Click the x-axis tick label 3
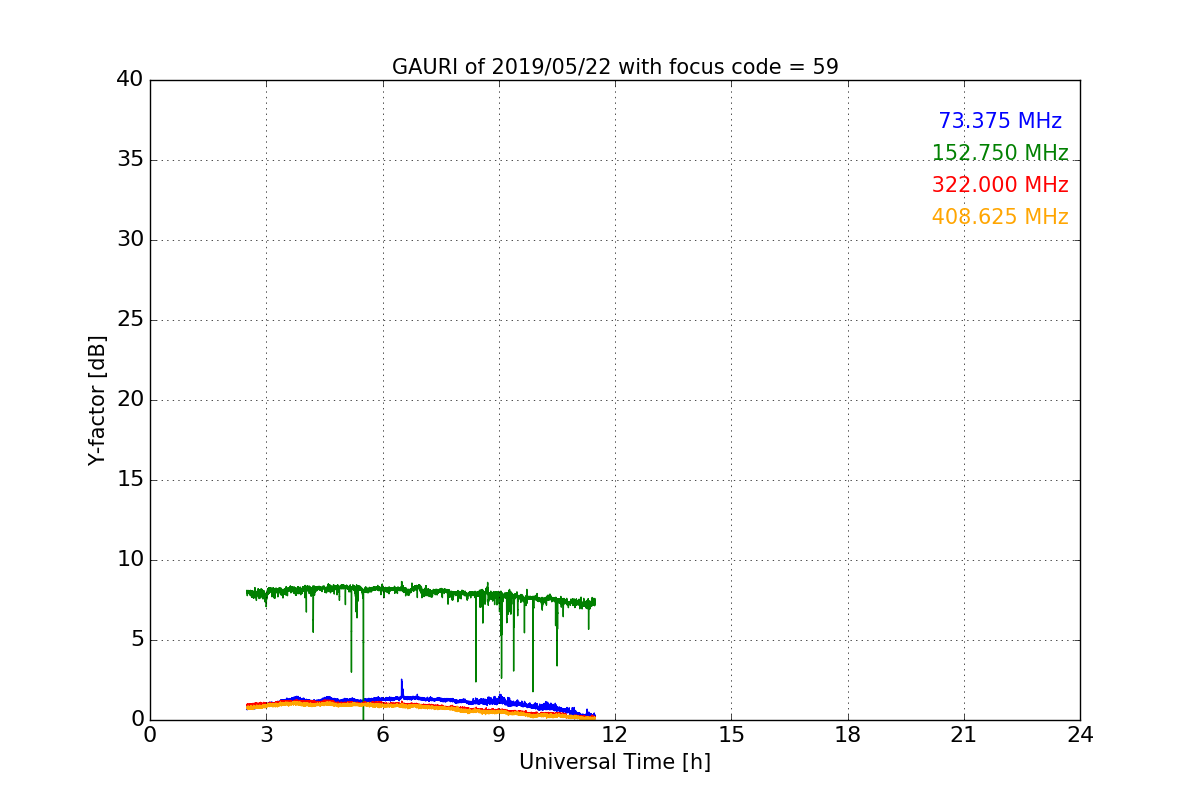1200x800 pixels. 266,735
